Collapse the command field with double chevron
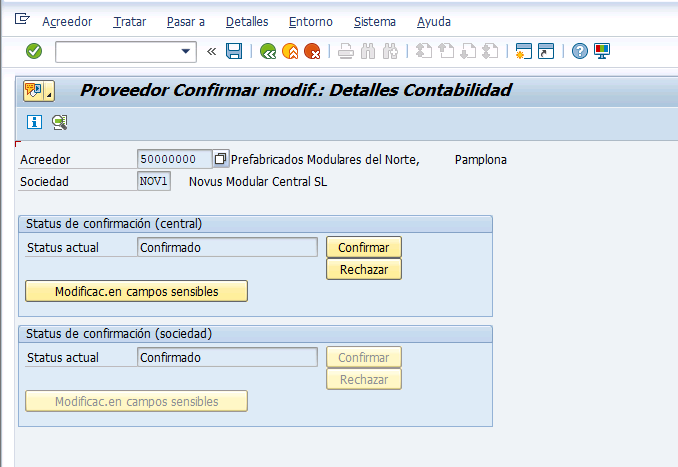This screenshot has height=467, width=678. (211, 51)
